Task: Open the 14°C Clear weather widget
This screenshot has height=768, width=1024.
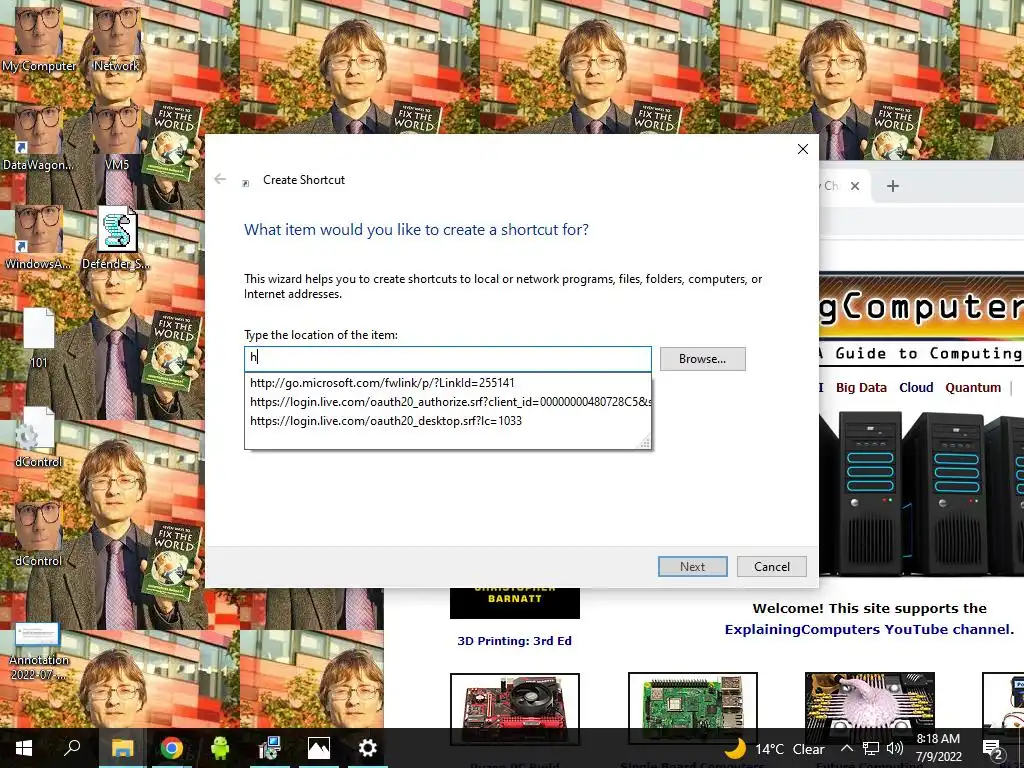Action: point(775,749)
